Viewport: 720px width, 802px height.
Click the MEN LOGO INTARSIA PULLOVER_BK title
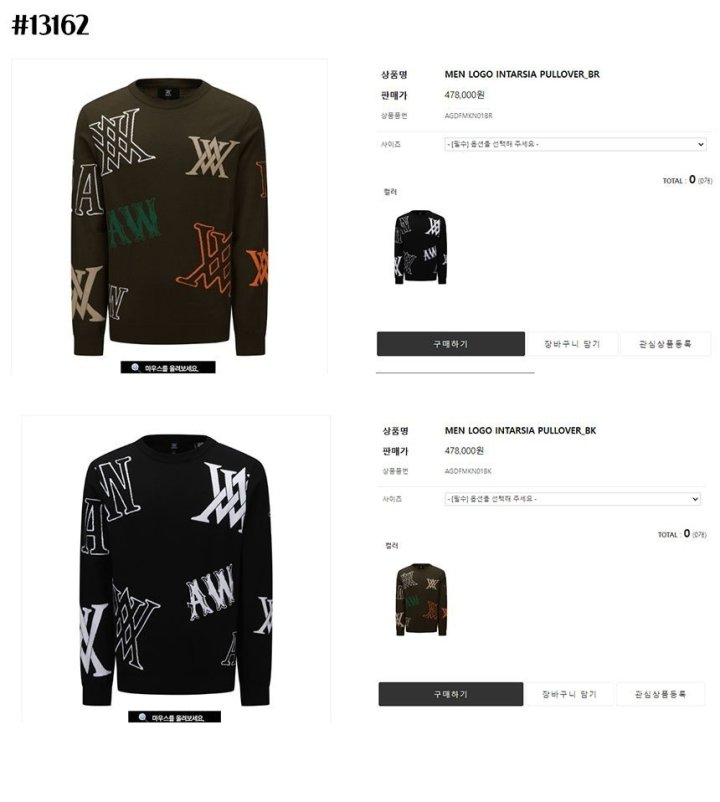point(521,431)
